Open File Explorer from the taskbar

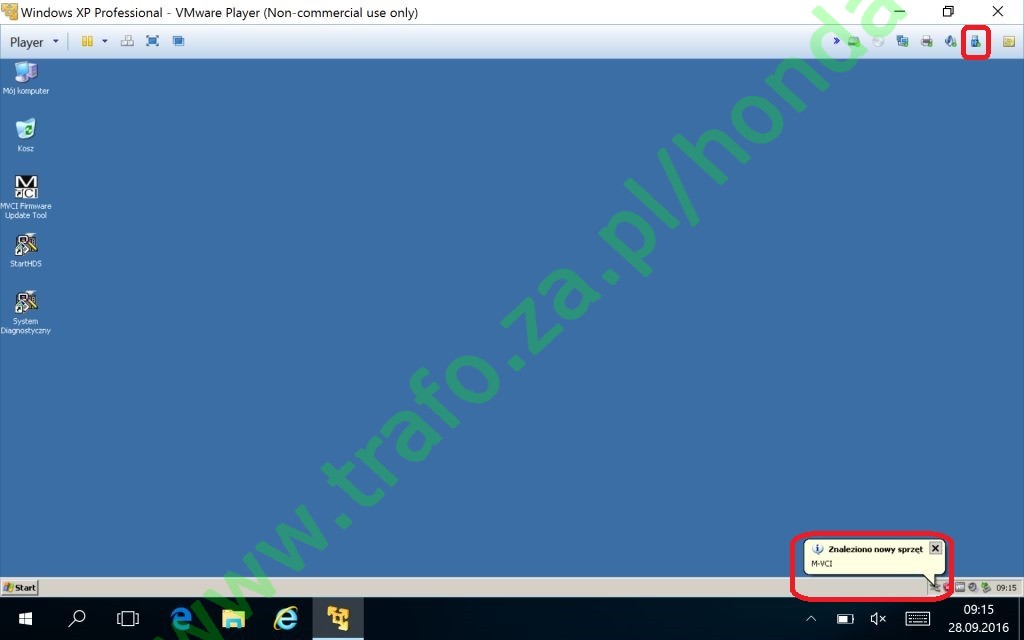tap(233, 618)
